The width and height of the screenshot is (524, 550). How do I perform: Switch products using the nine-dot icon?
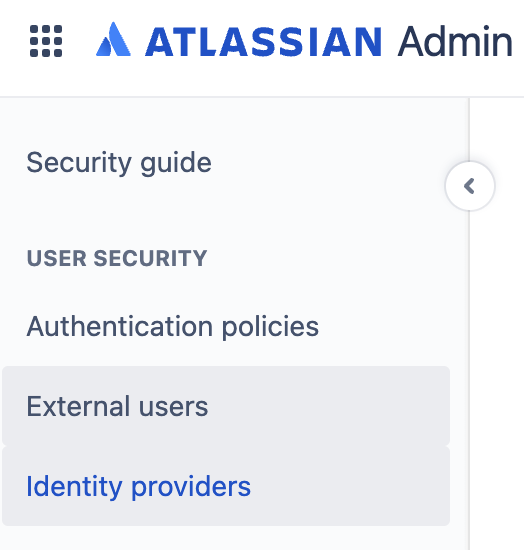point(46,41)
